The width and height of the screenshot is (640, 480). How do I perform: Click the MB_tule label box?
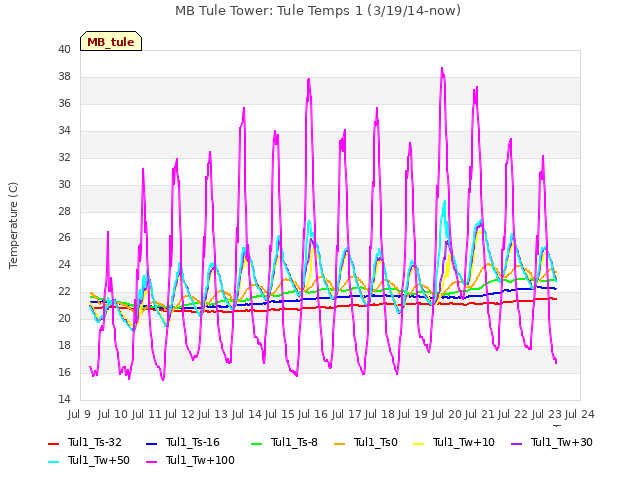[x=111, y=41]
